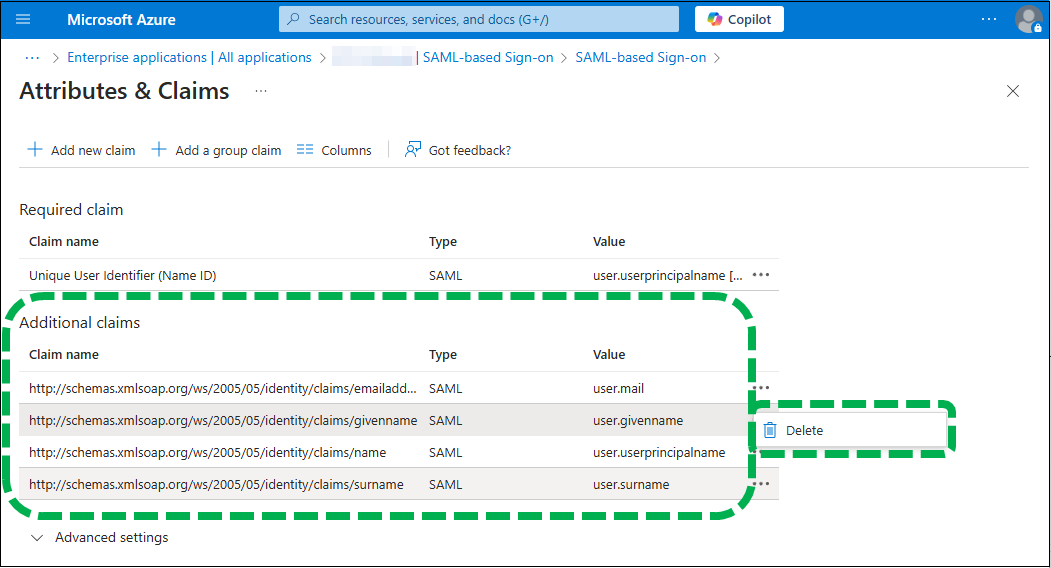Select Delete in the context menu
This screenshot has height=568, width=1051.
tap(804, 430)
